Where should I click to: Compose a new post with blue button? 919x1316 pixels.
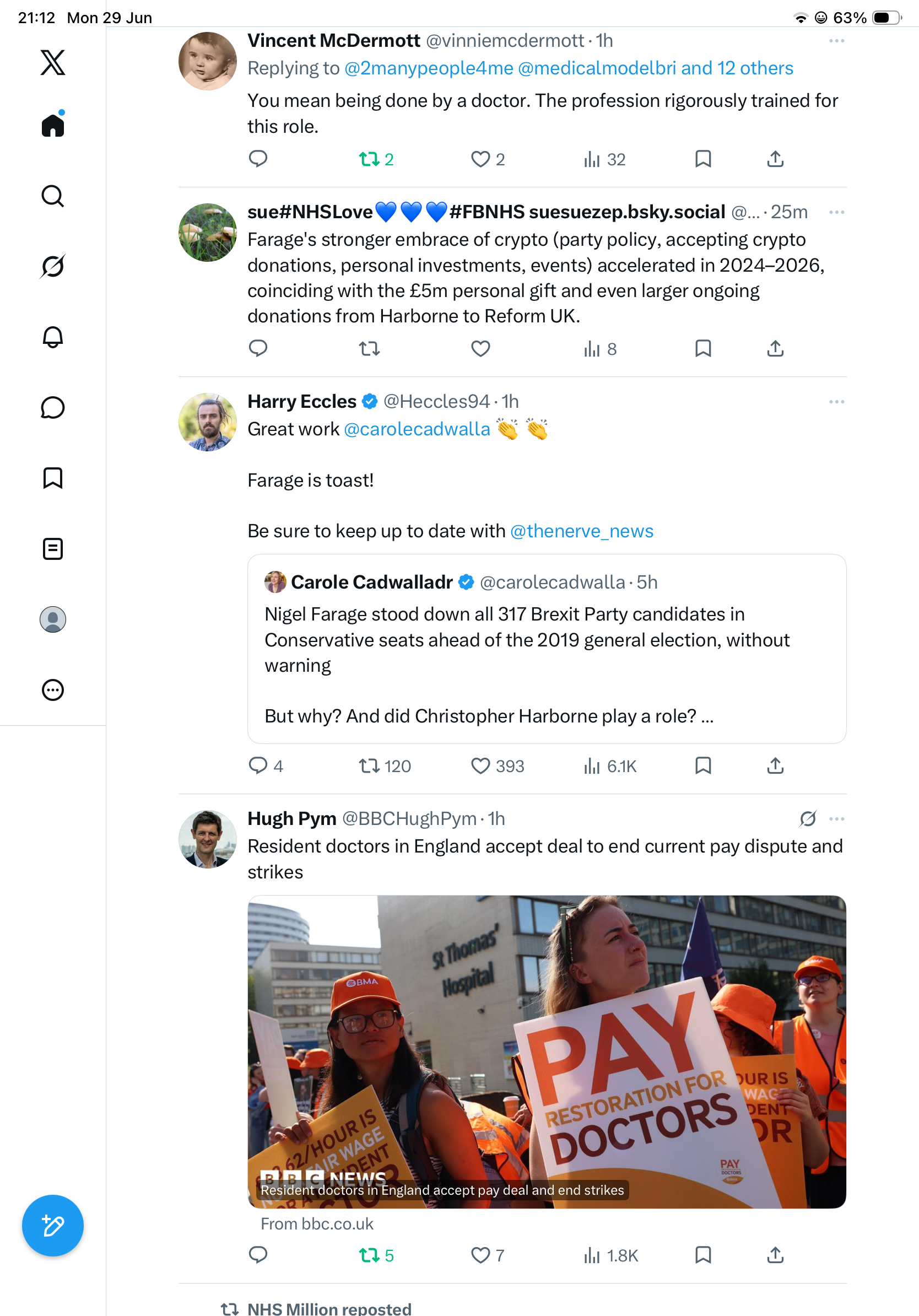[x=53, y=1226]
